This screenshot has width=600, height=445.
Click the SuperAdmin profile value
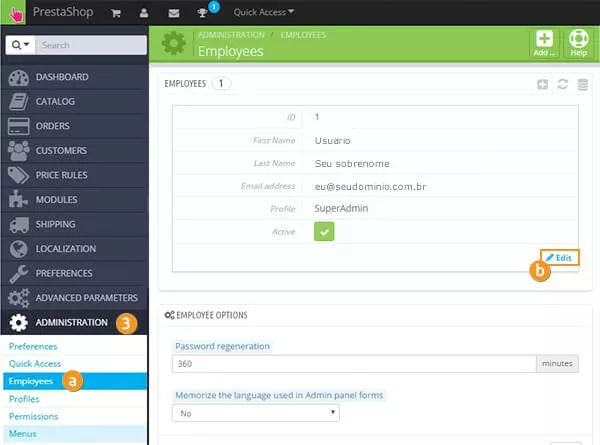pyautogui.click(x=341, y=209)
